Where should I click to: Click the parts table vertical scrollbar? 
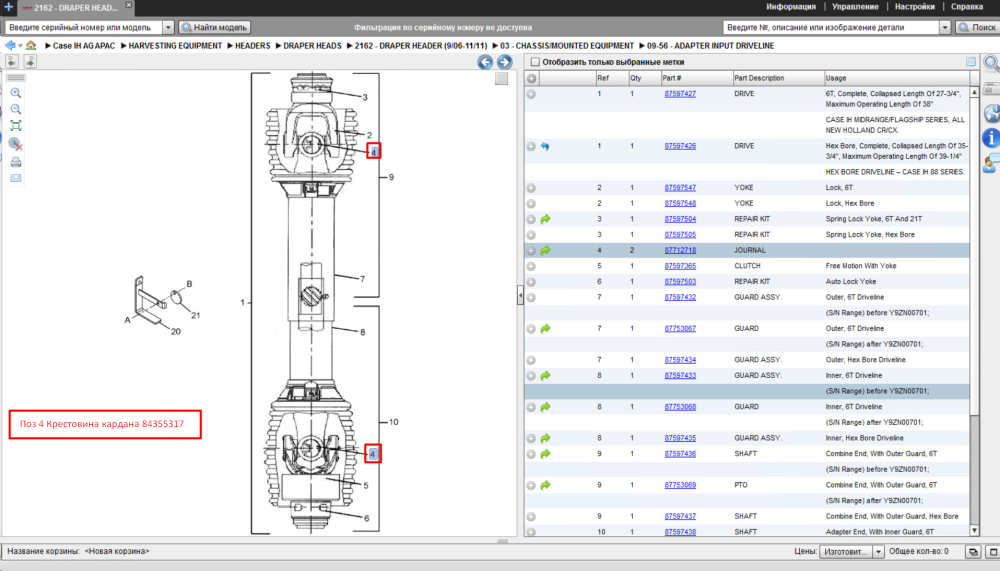[974, 311]
